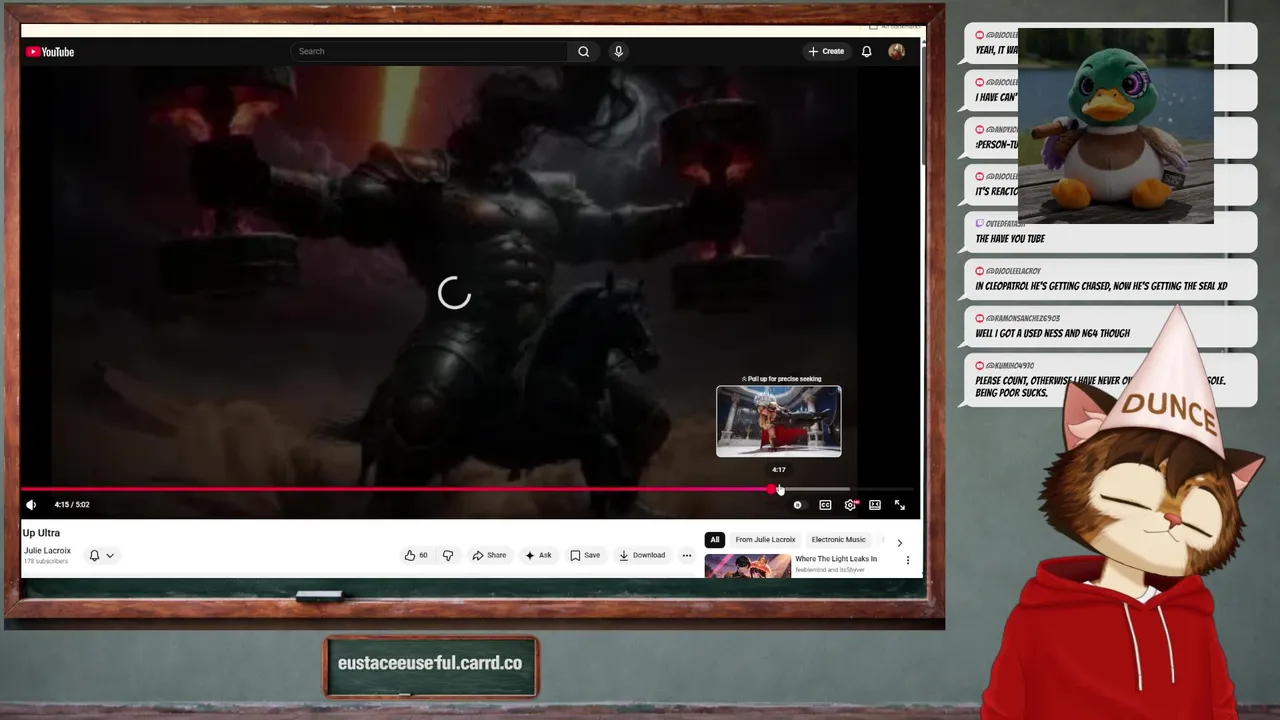Seek to the middle of the progress bar

coord(470,490)
